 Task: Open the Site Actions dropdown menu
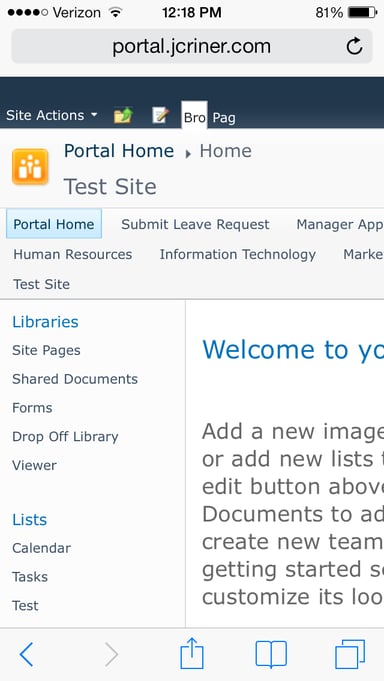(52, 116)
